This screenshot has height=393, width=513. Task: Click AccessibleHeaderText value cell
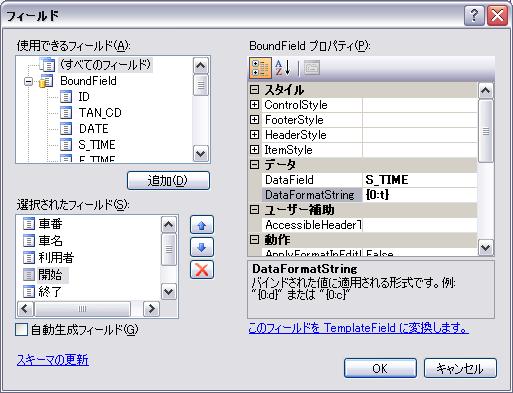pyautogui.click(x=420, y=225)
